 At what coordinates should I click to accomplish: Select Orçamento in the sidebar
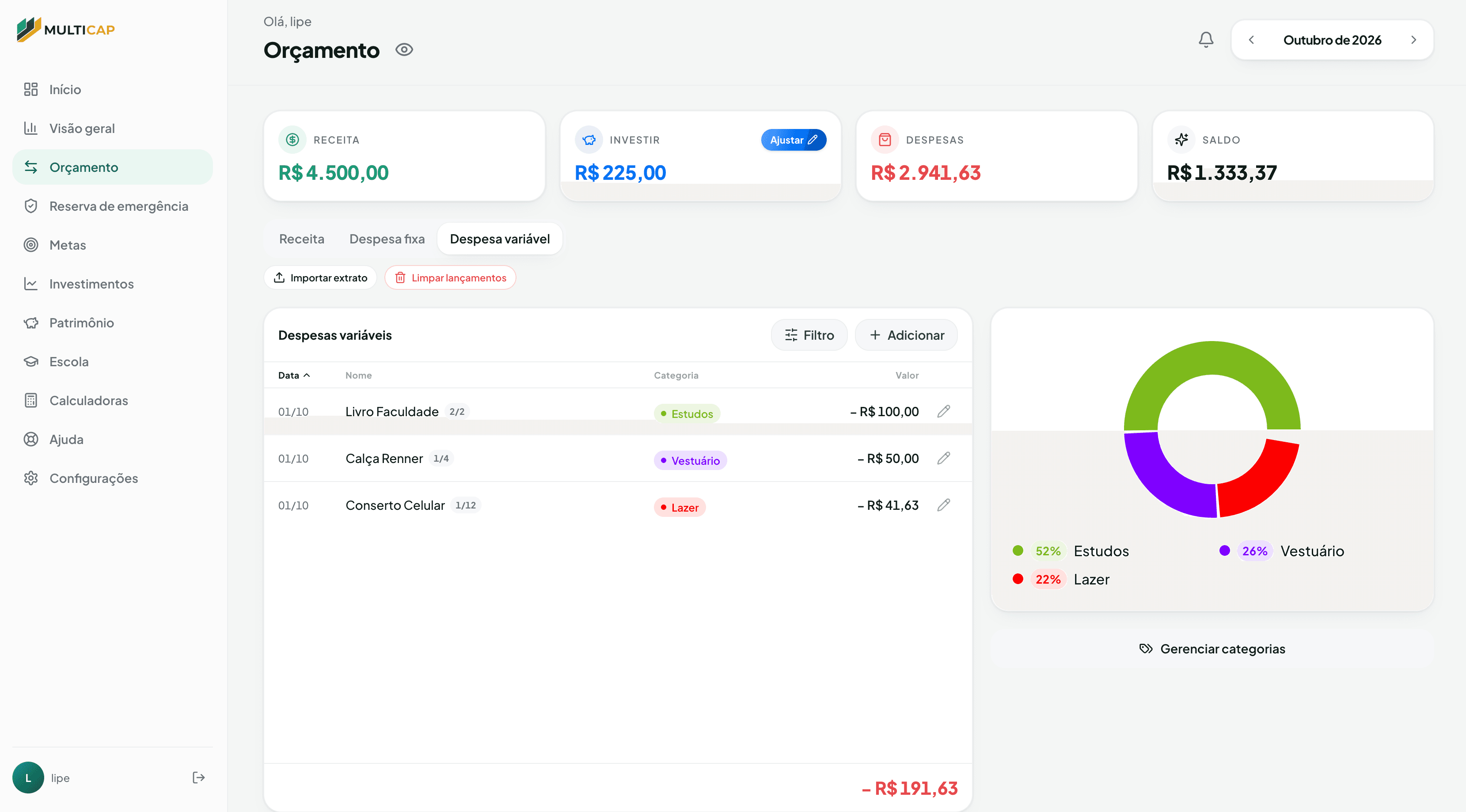[x=112, y=167]
